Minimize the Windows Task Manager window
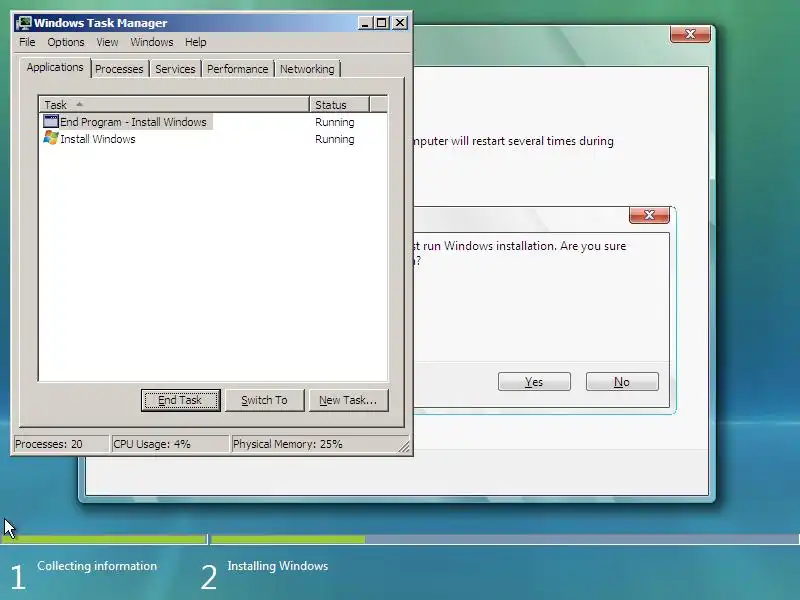 click(365, 23)
